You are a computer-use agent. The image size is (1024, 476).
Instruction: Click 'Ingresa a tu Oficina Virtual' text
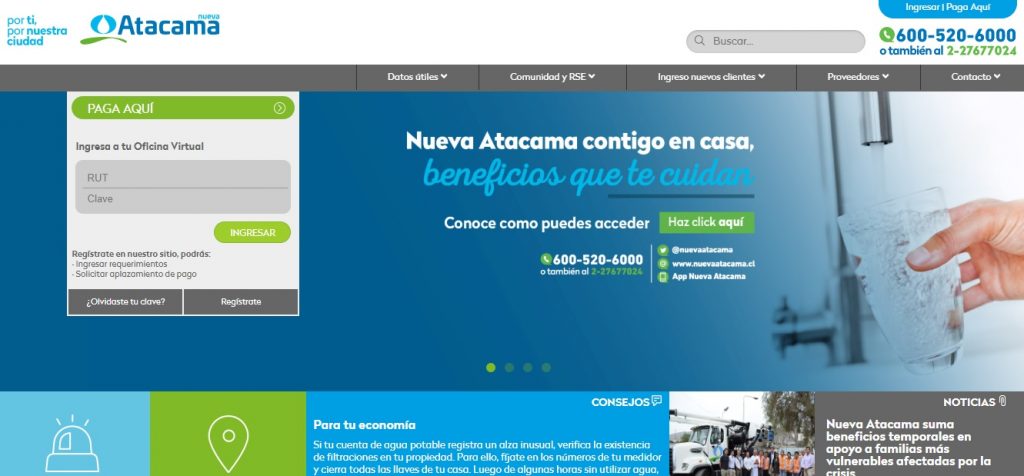point(140,147)
